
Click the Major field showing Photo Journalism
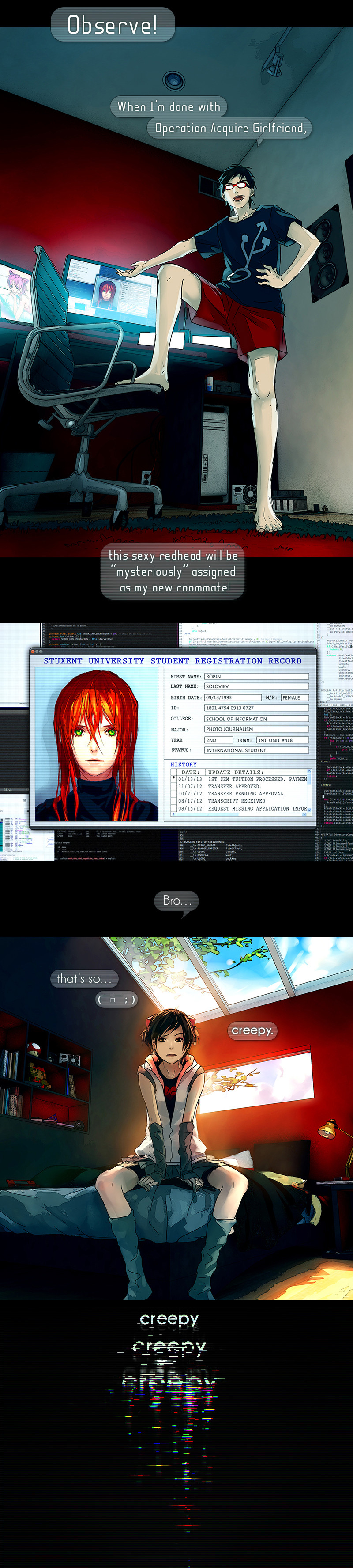[256, 729]
